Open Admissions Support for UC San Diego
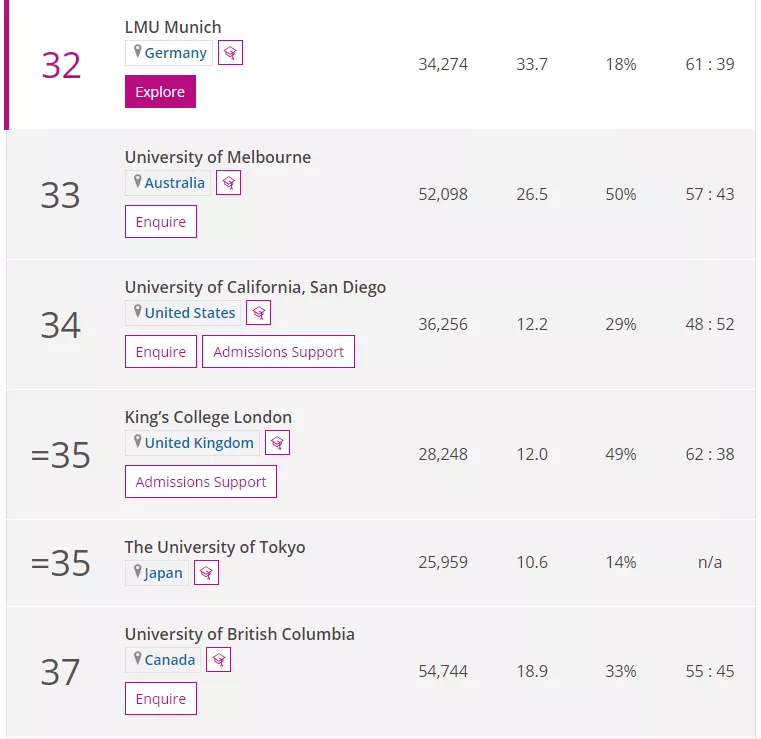 click(278, 352)
